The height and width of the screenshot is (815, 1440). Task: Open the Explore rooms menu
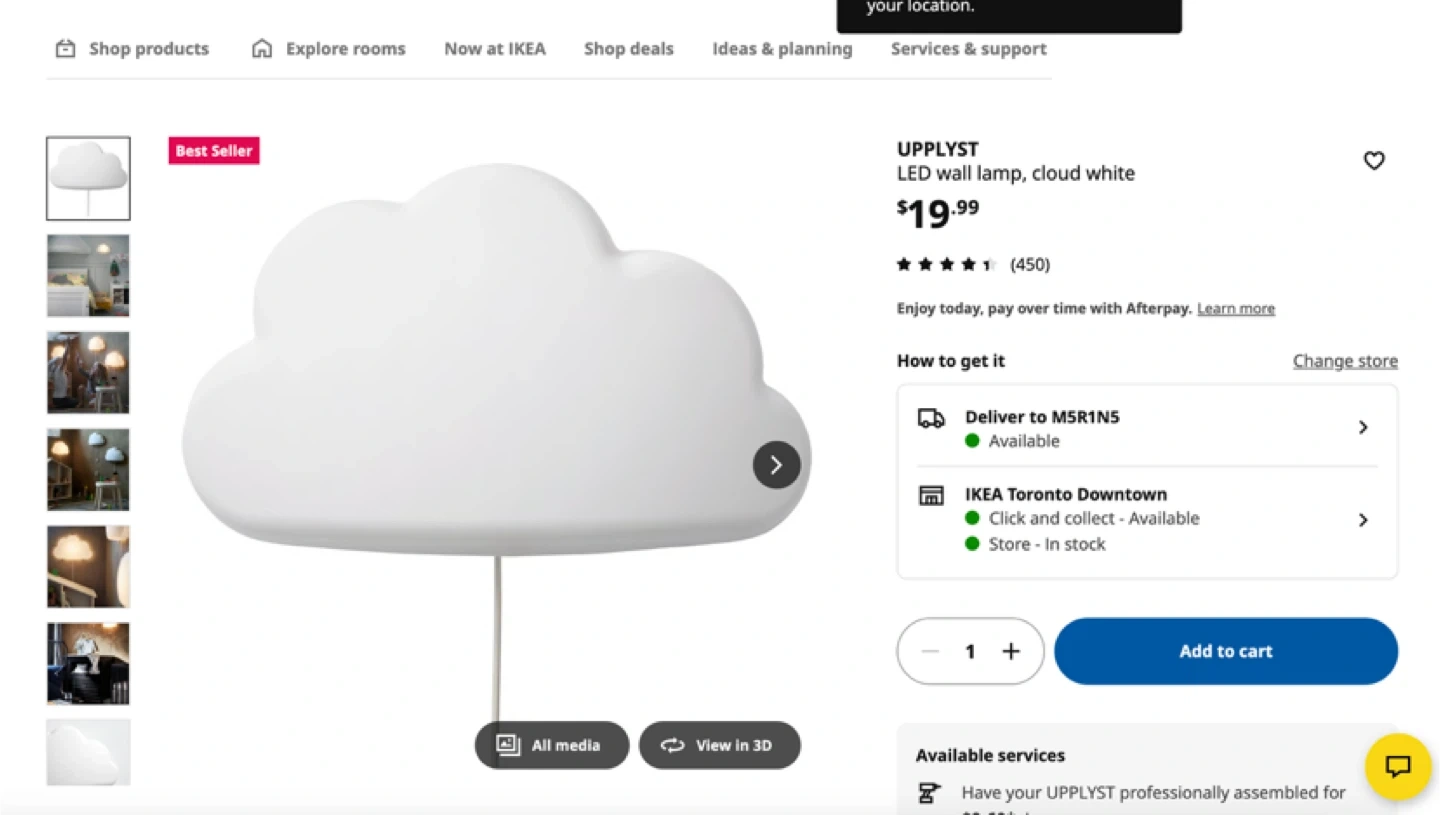(328, 48)
